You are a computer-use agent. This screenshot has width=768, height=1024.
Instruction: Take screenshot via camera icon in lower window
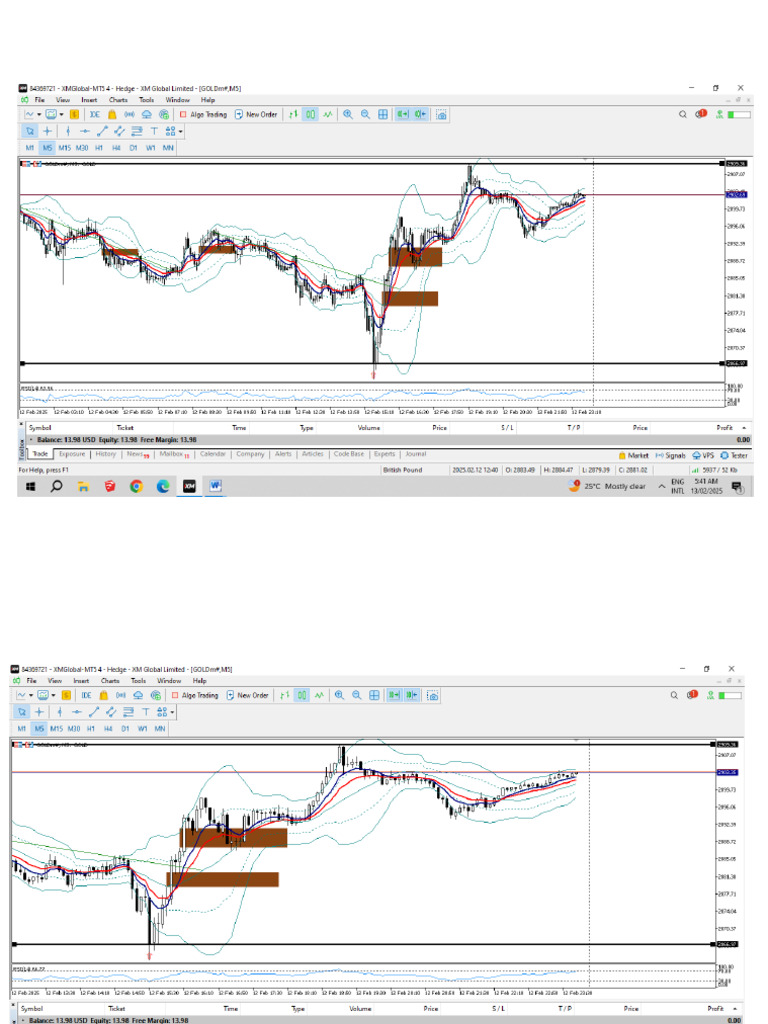click(433, 695)
